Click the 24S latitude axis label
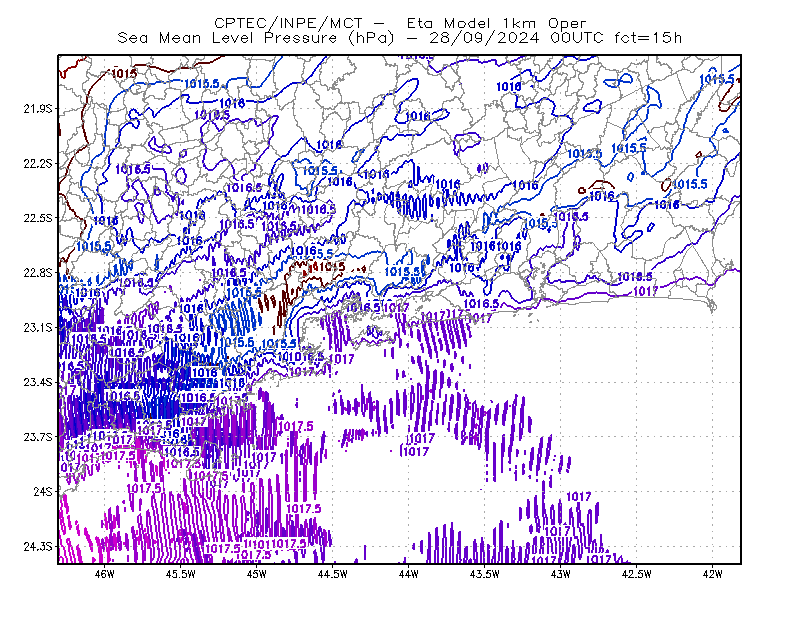Image resolution: width=800 pixels, height=618 pixels. pos(43,491)
